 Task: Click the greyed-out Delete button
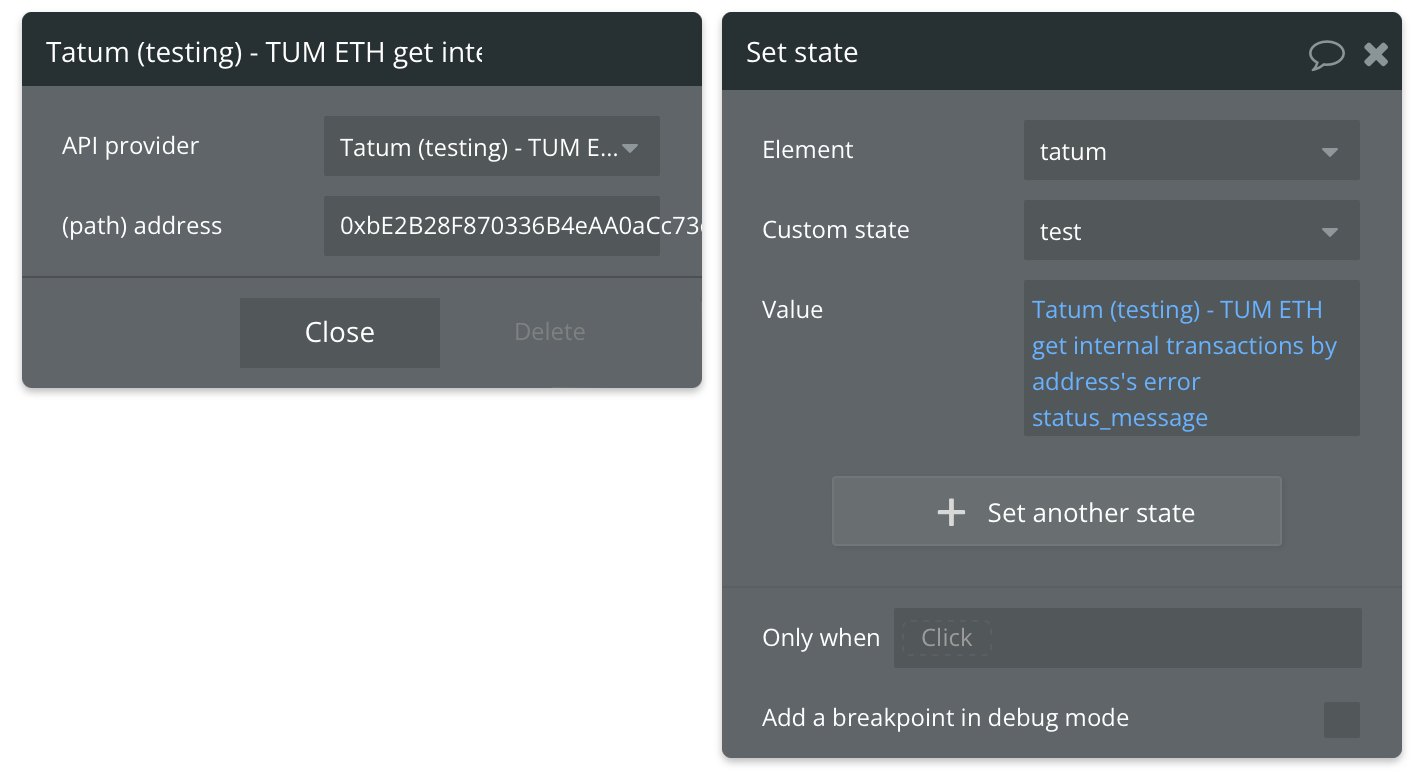(550, 332)
